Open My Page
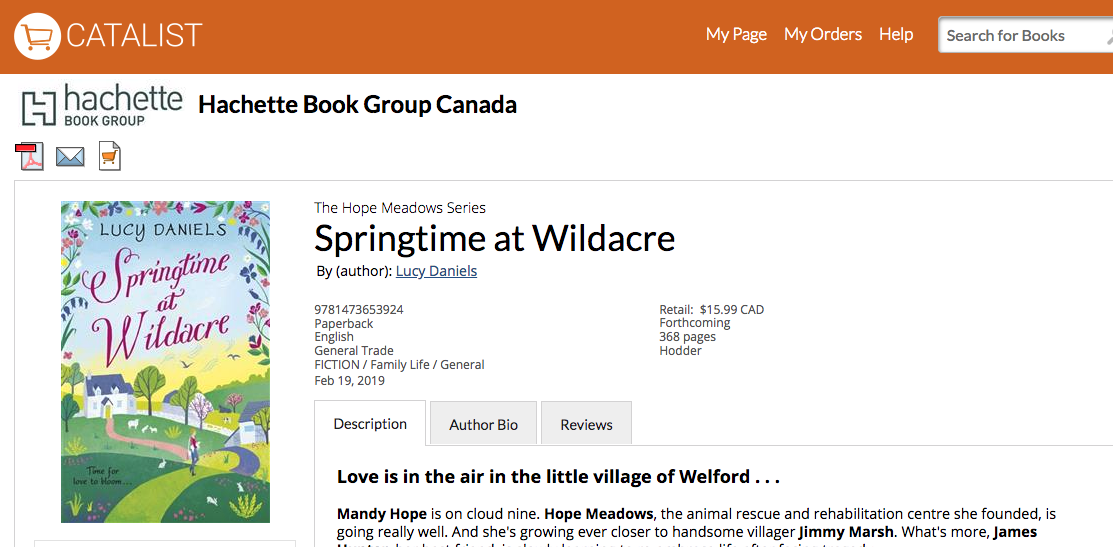1113x547 pixels. [736, 34]
